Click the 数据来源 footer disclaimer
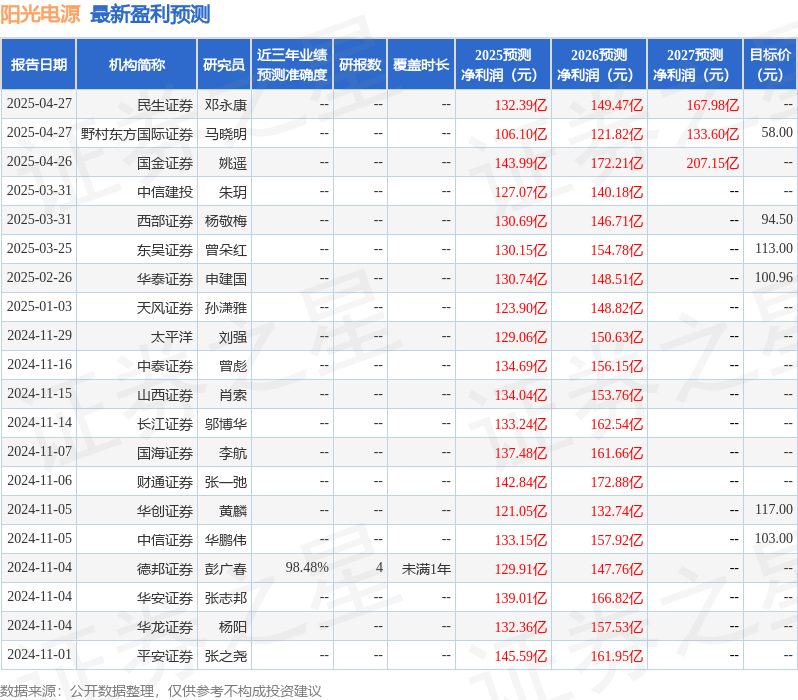The height and width of the screenshot is (700, 798). [161, 691]
